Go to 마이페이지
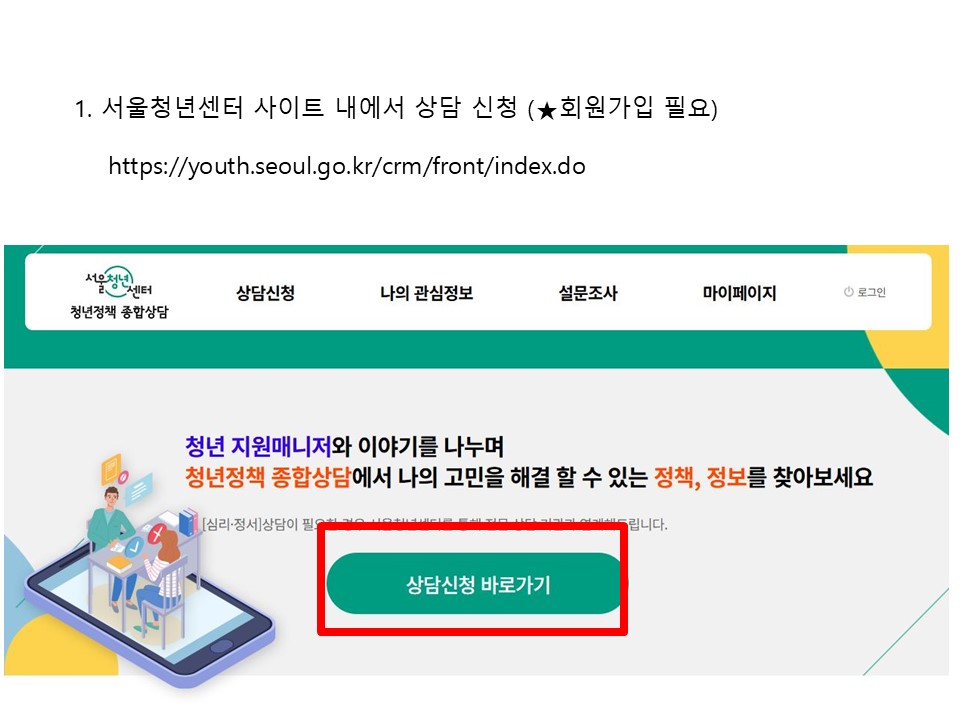The width and height of the screenshot is (960, 720). (740, 293)
